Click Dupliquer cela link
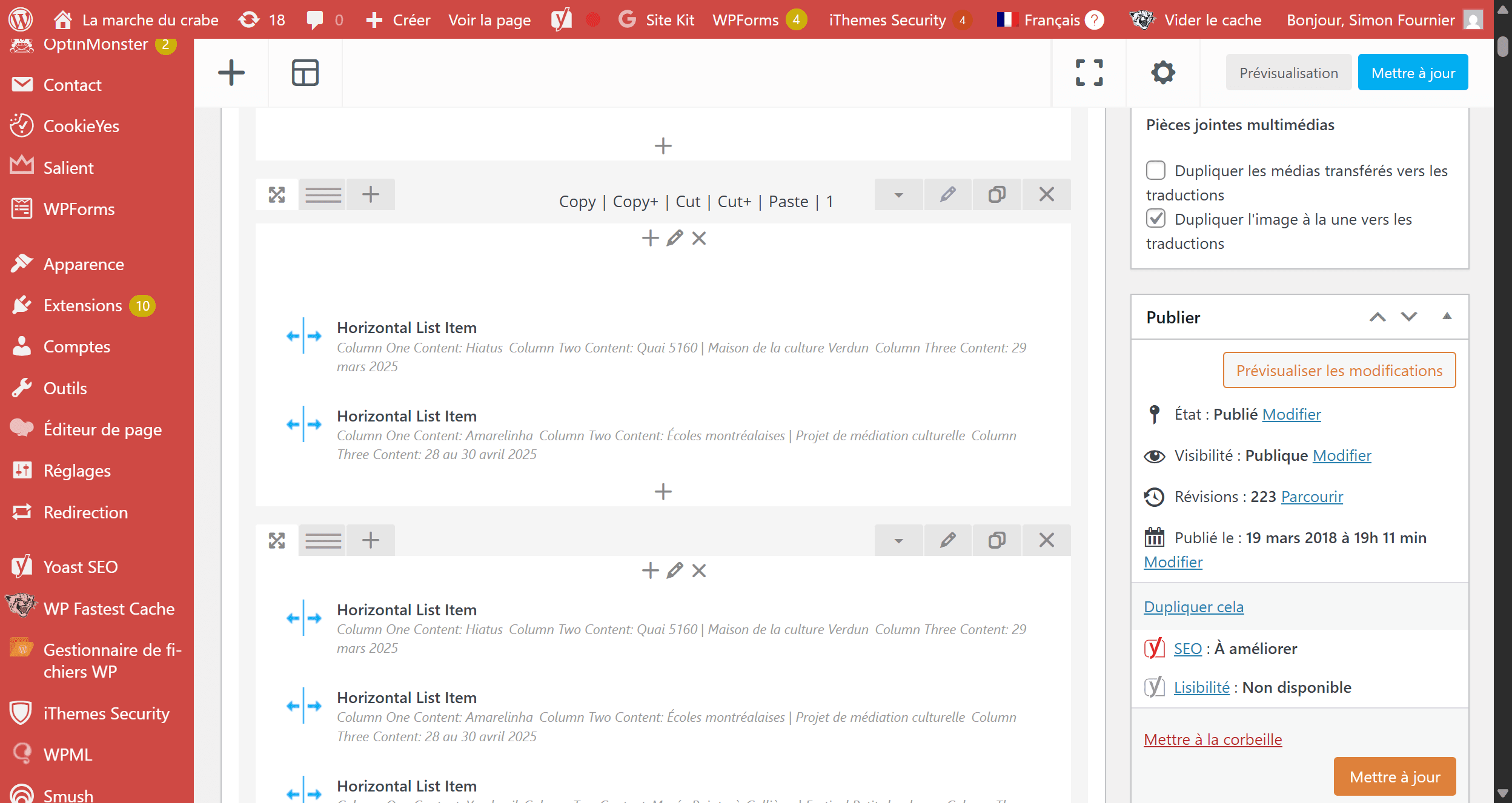This screenshot has height=803, width=1512. (x=1193, y=607)
